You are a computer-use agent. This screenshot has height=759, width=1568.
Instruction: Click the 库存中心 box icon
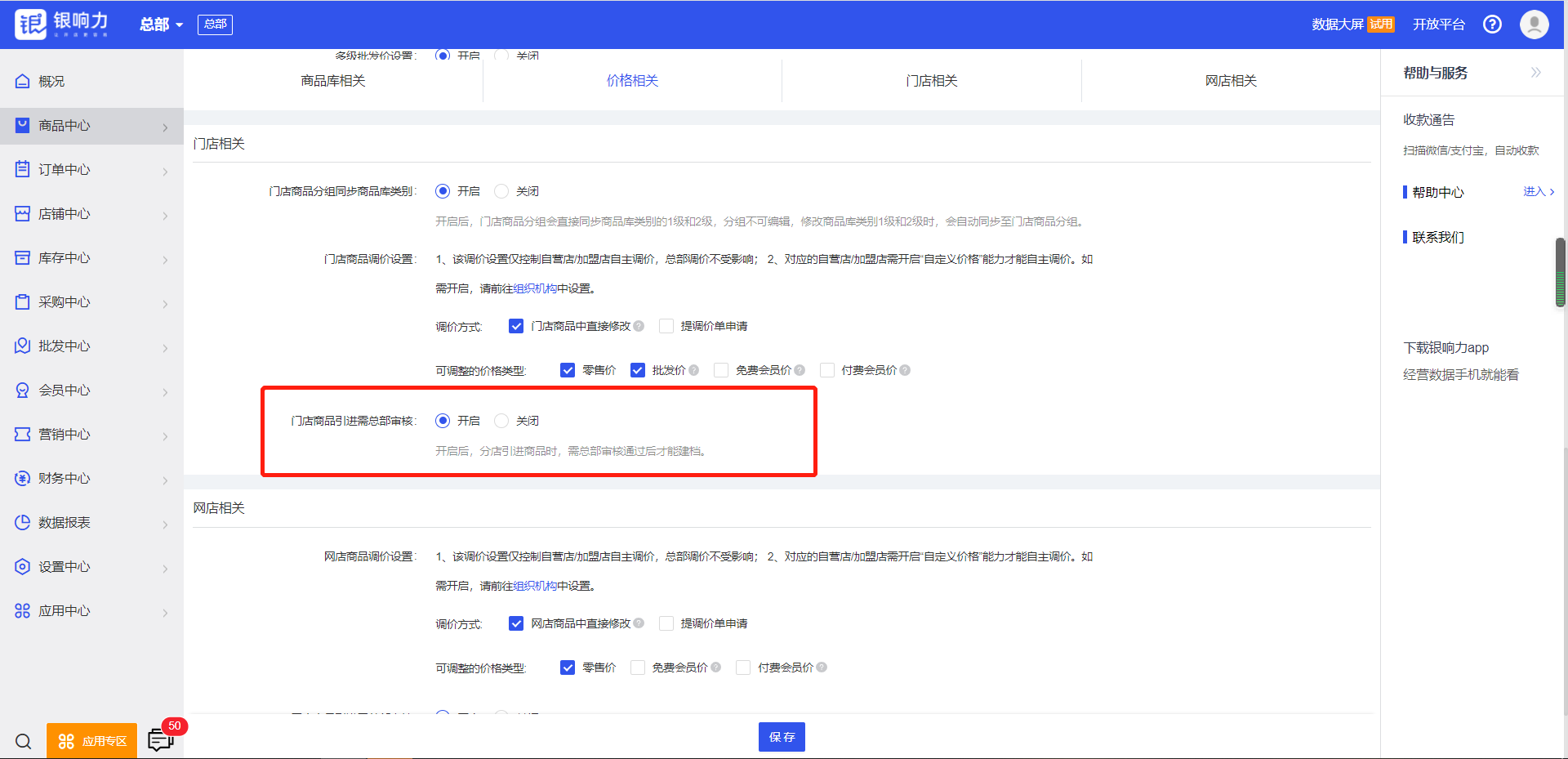(23, 257)
